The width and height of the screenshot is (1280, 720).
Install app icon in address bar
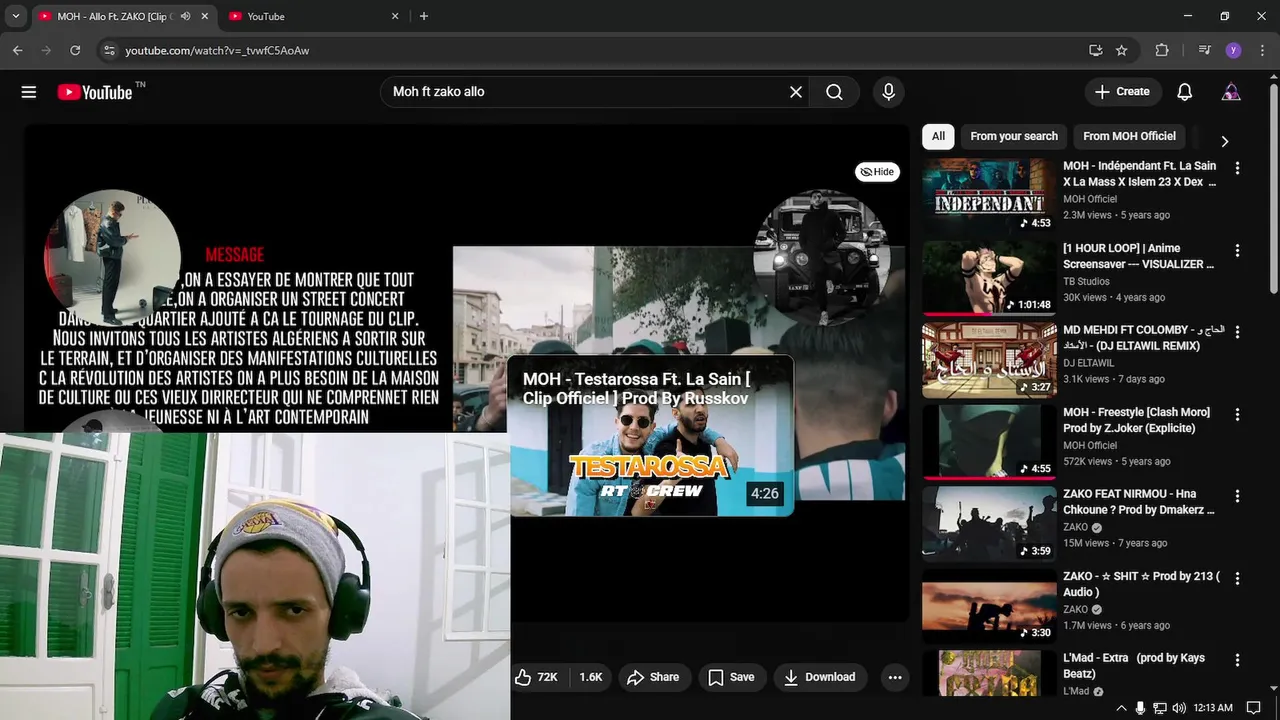coord(1095,50)
